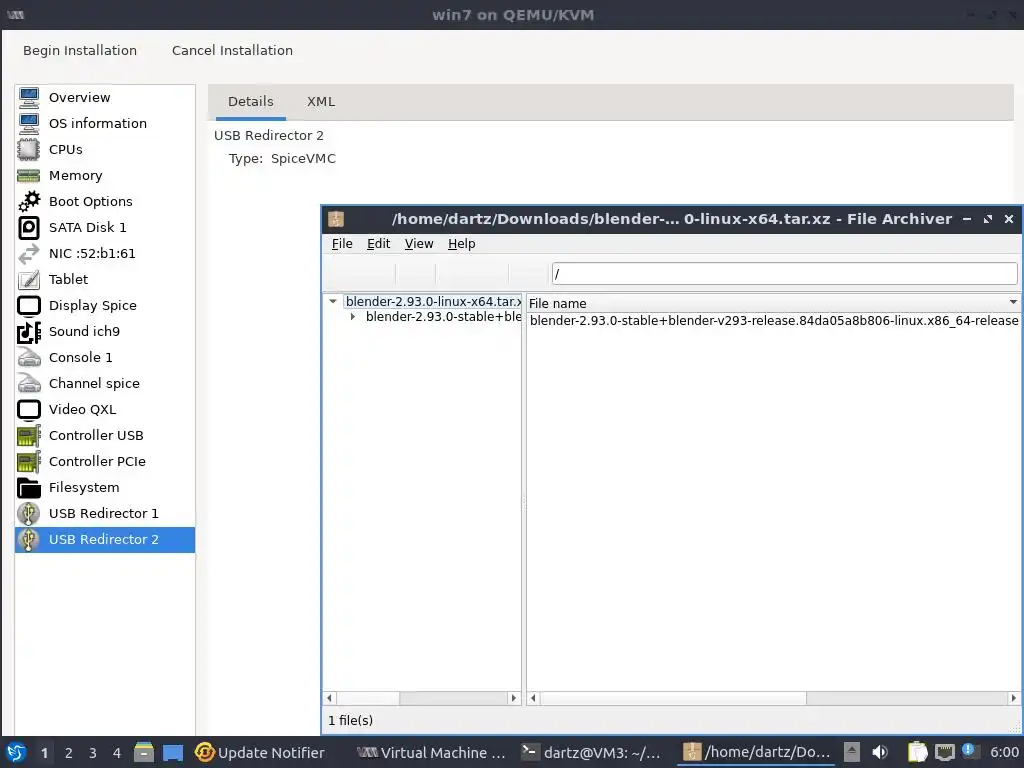Click the archive path location field
The image size is (1024, 768).
click(784, 274)
